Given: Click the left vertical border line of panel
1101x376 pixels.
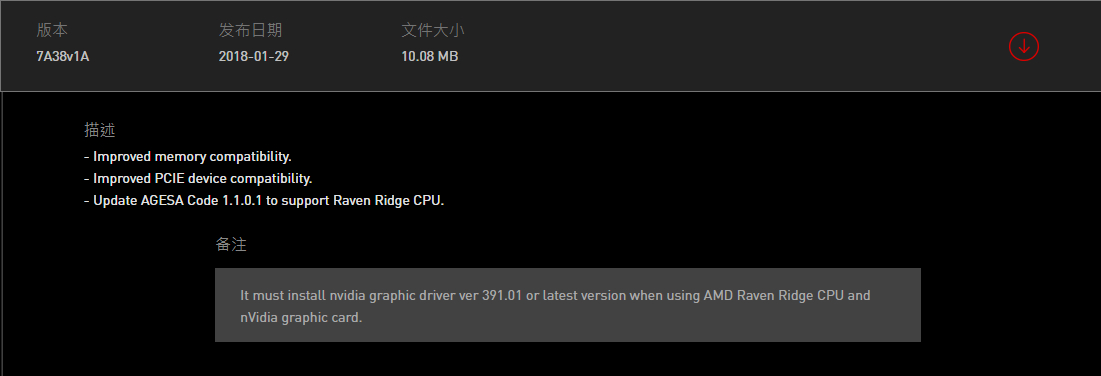Looking at the screenshot, I should pyautogui.click(x=2, y=233).
